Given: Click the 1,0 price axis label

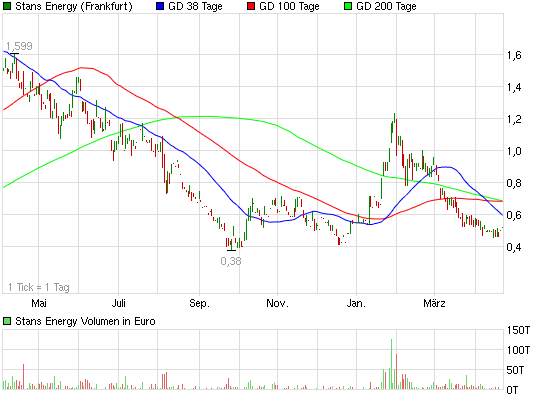Looking at the screenshot, I should pyautogui.click(x=514, y=151).
